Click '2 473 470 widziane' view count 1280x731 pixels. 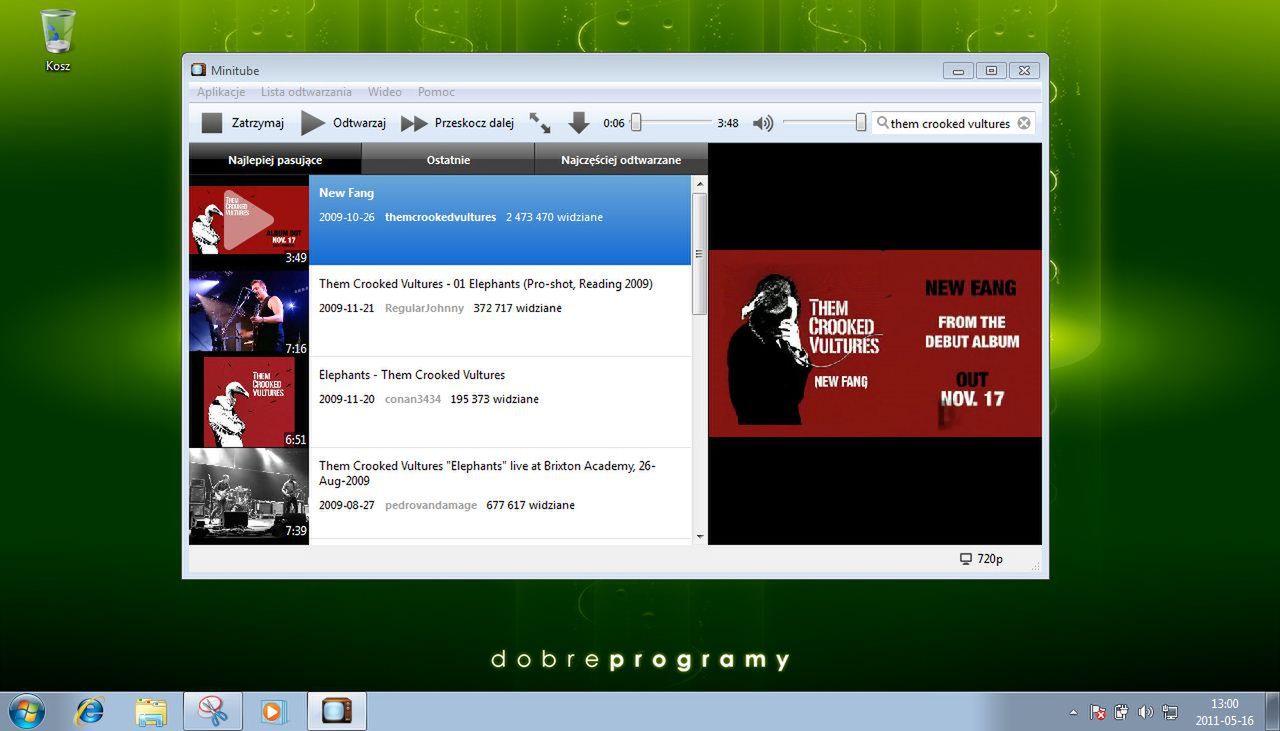[554, 217]
